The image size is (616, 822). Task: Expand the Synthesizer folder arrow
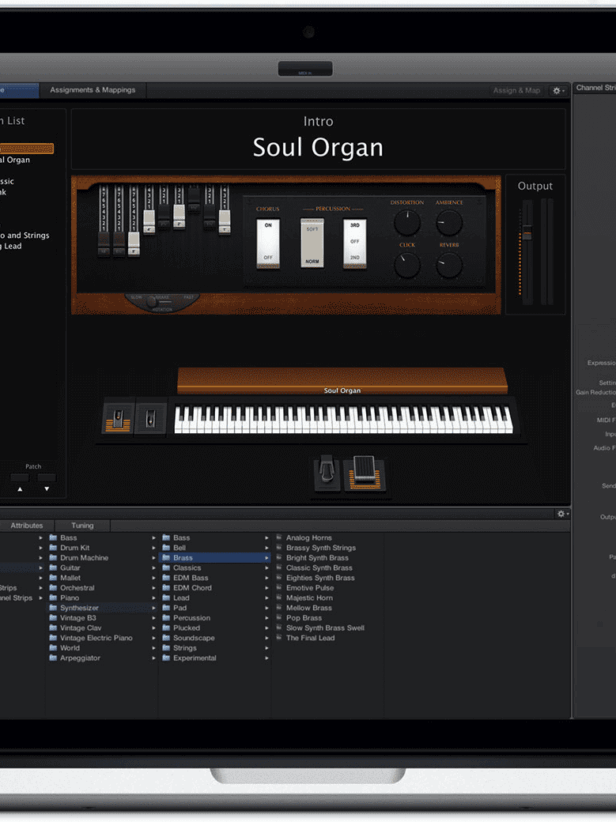click(154, 608)
